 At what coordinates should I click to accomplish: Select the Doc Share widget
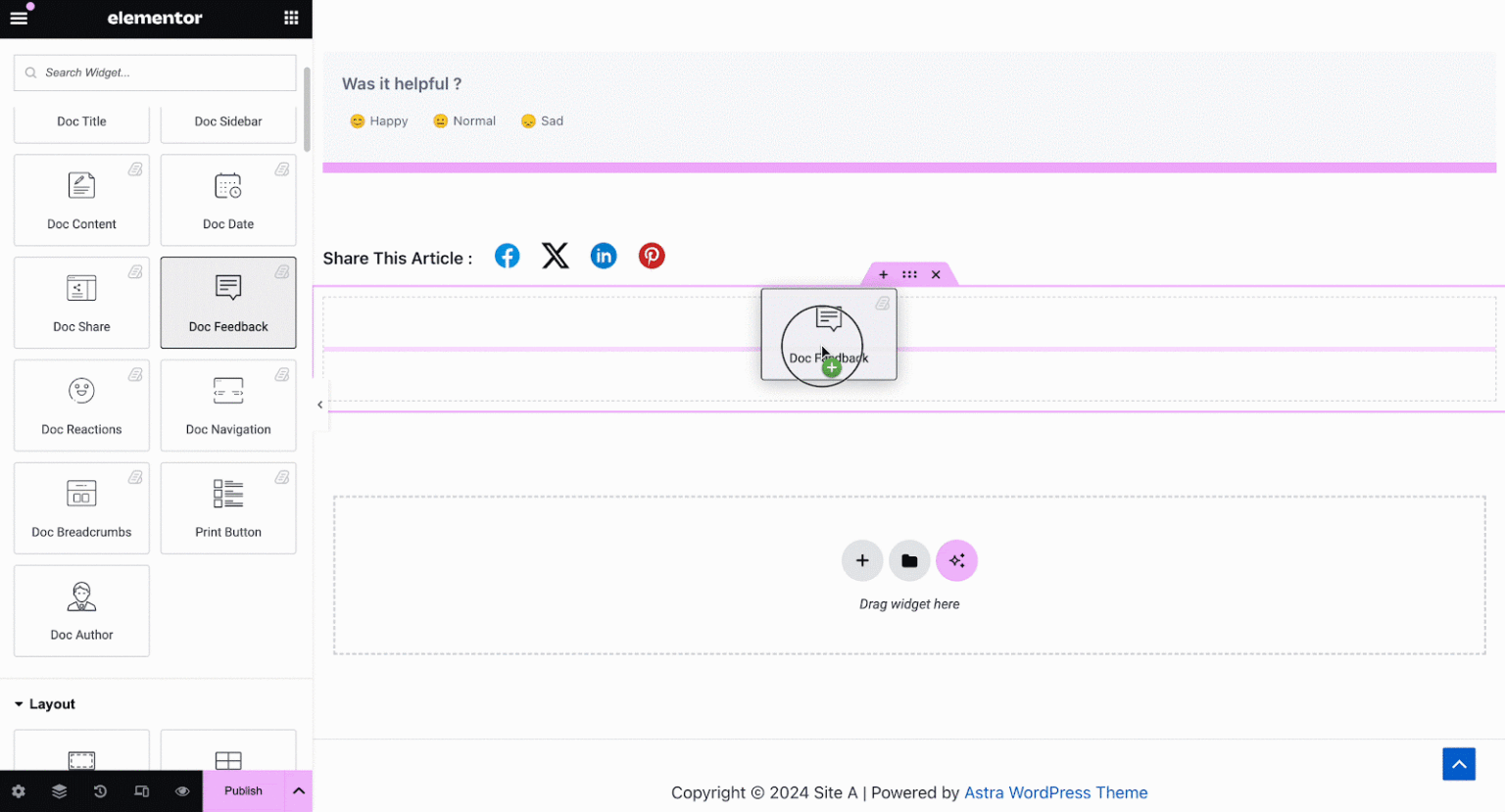tap(81, 303)
